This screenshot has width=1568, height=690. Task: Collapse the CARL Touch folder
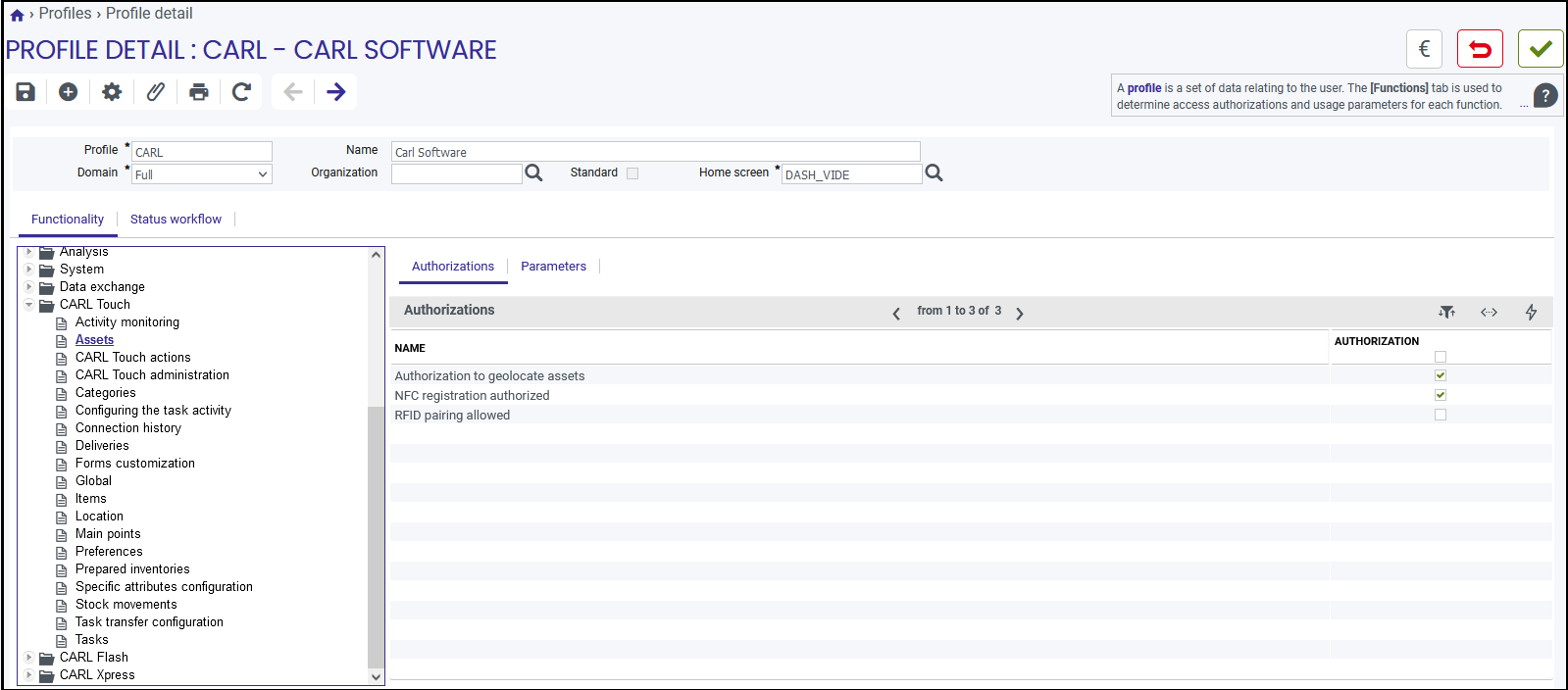(x=29, y=305)
